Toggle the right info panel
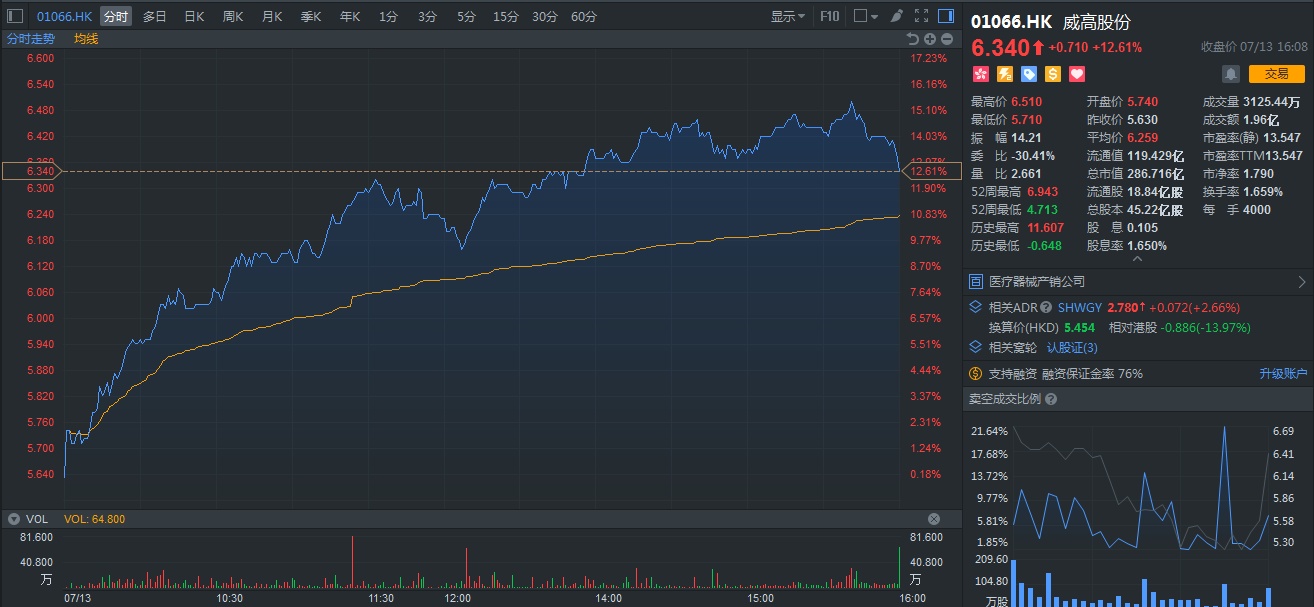1314x607 pixels. click(x=946, y=16)
